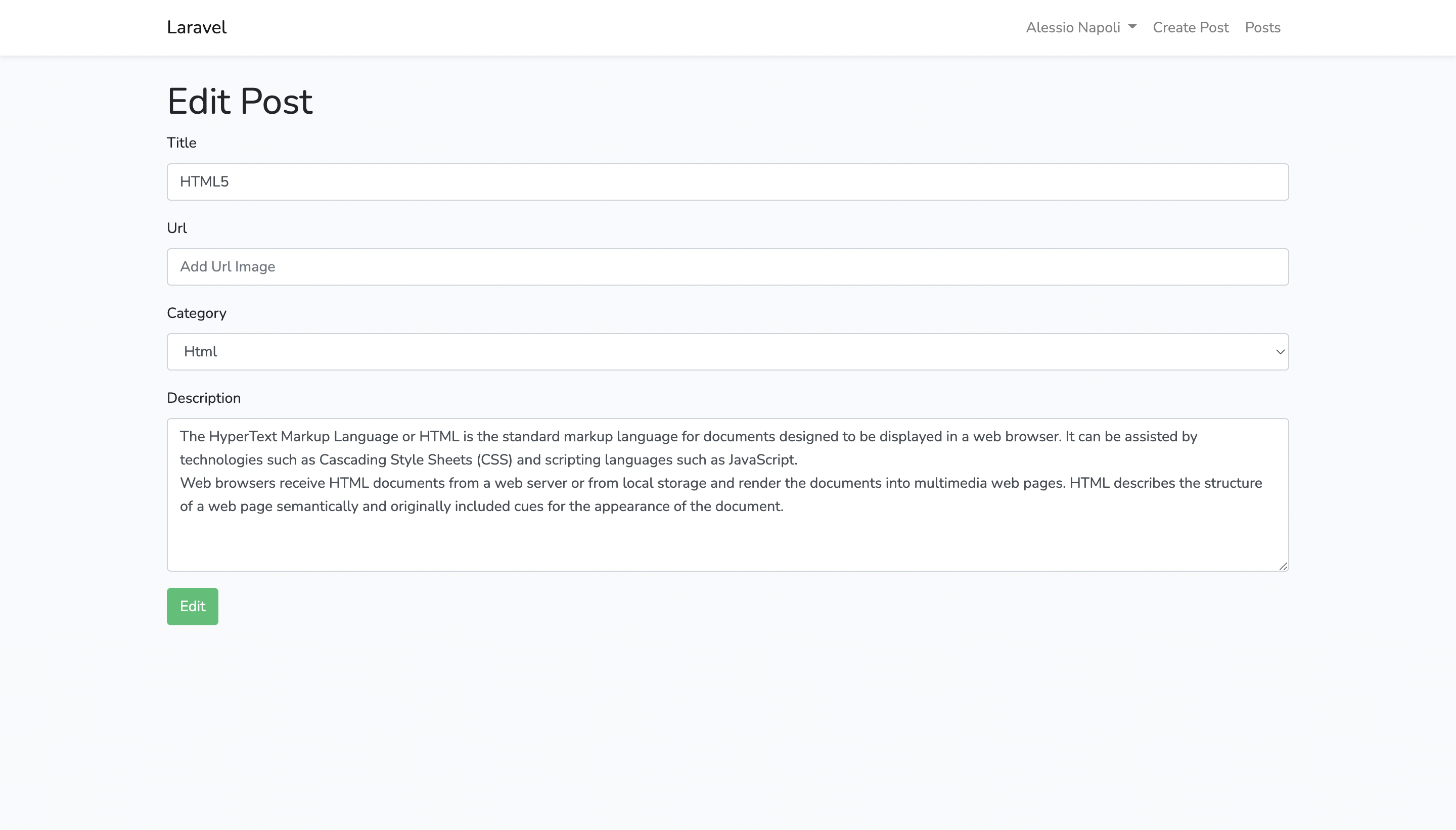The image size is (1456, 830).
Task: Submit changes with the Edit button
Action: click(192, 606)
